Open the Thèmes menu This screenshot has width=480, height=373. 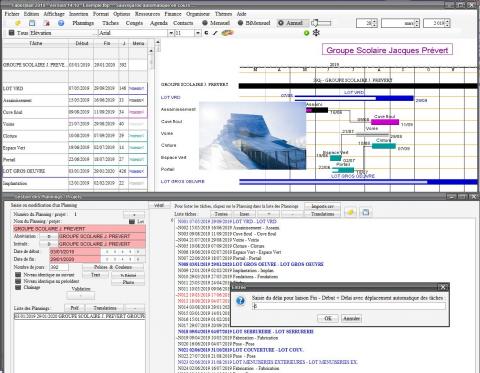pos(223,14)
